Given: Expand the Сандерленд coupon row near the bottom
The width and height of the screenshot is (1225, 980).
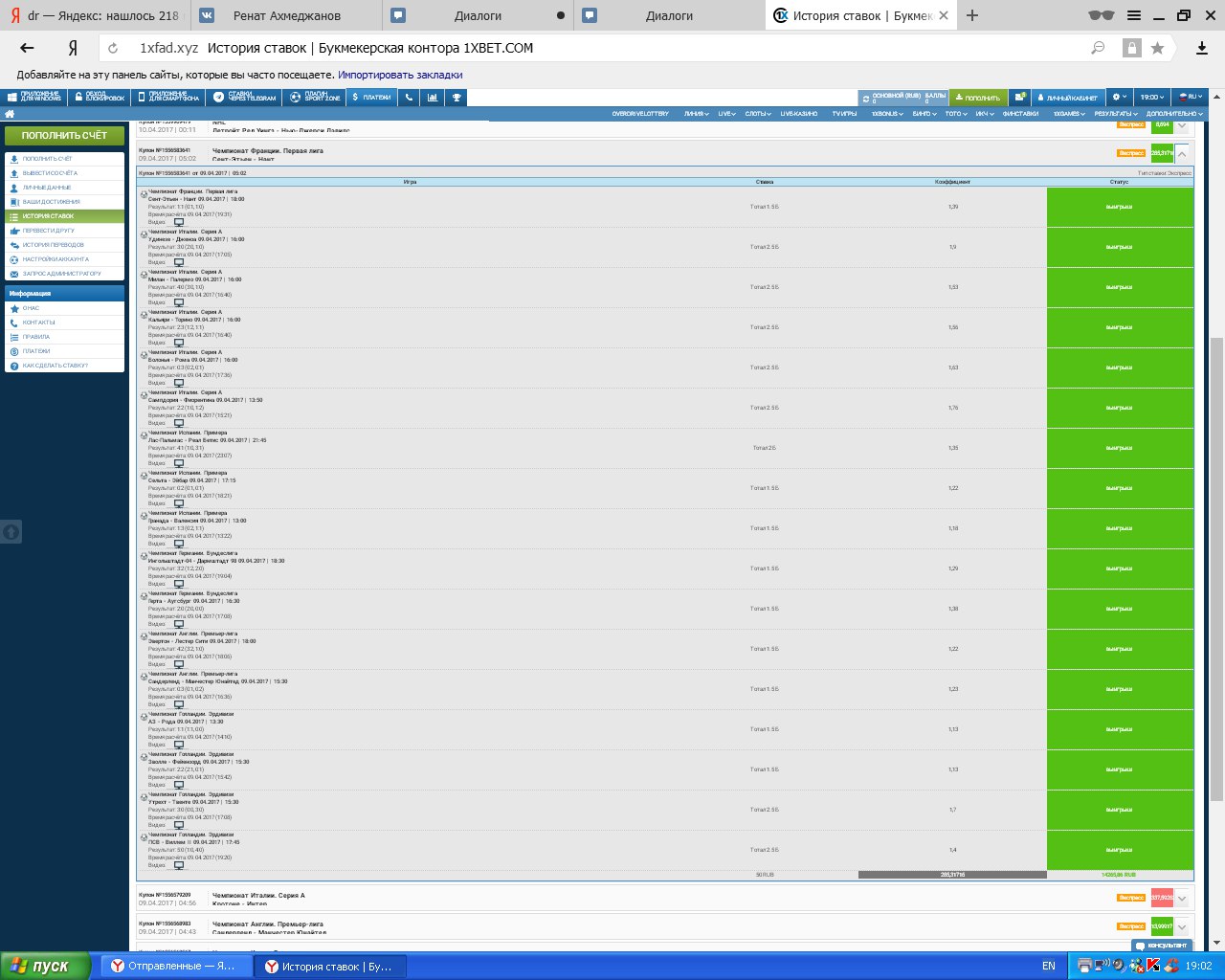Looking at the screenshot, I should click(x=1182, y=926).
